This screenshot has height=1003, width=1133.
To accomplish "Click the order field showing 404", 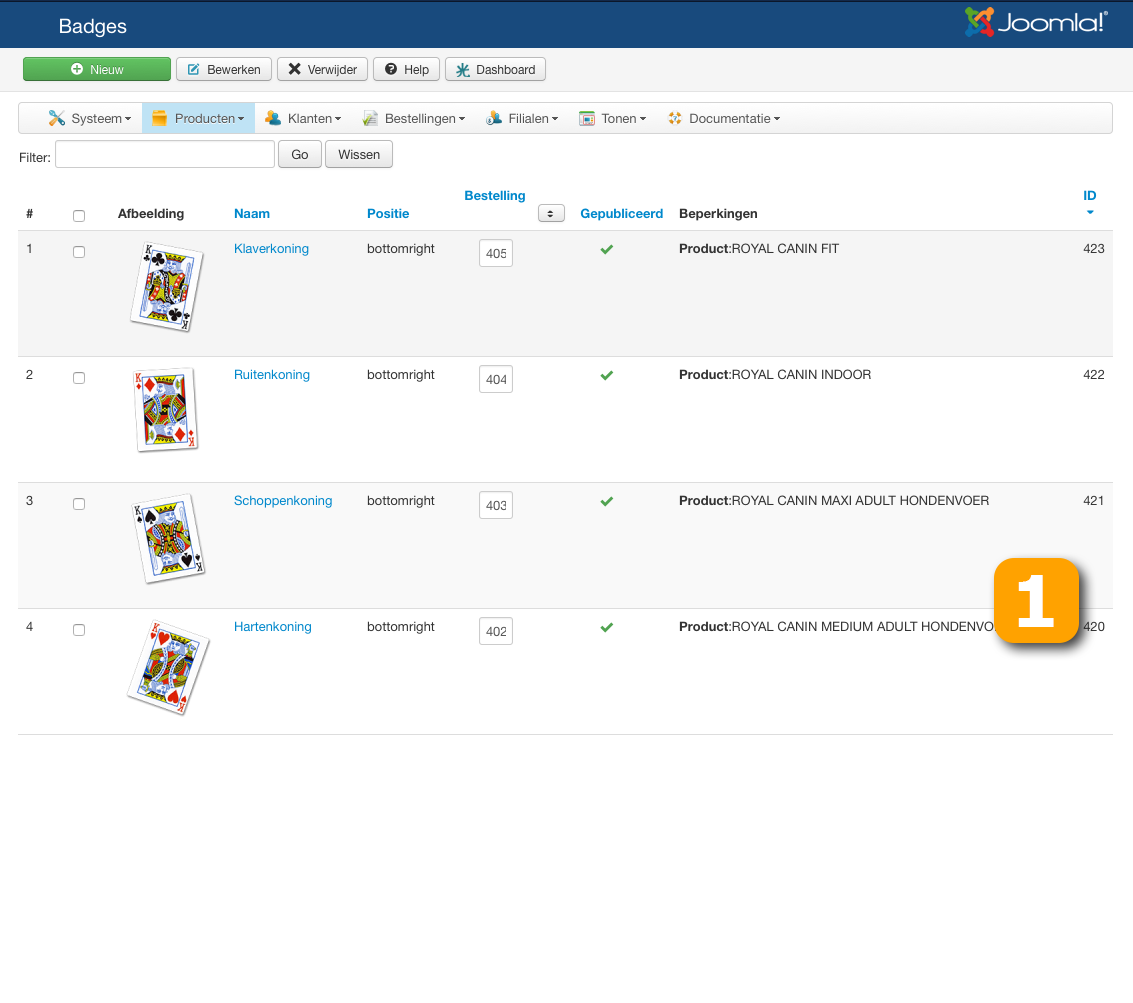I will [496, 379].
